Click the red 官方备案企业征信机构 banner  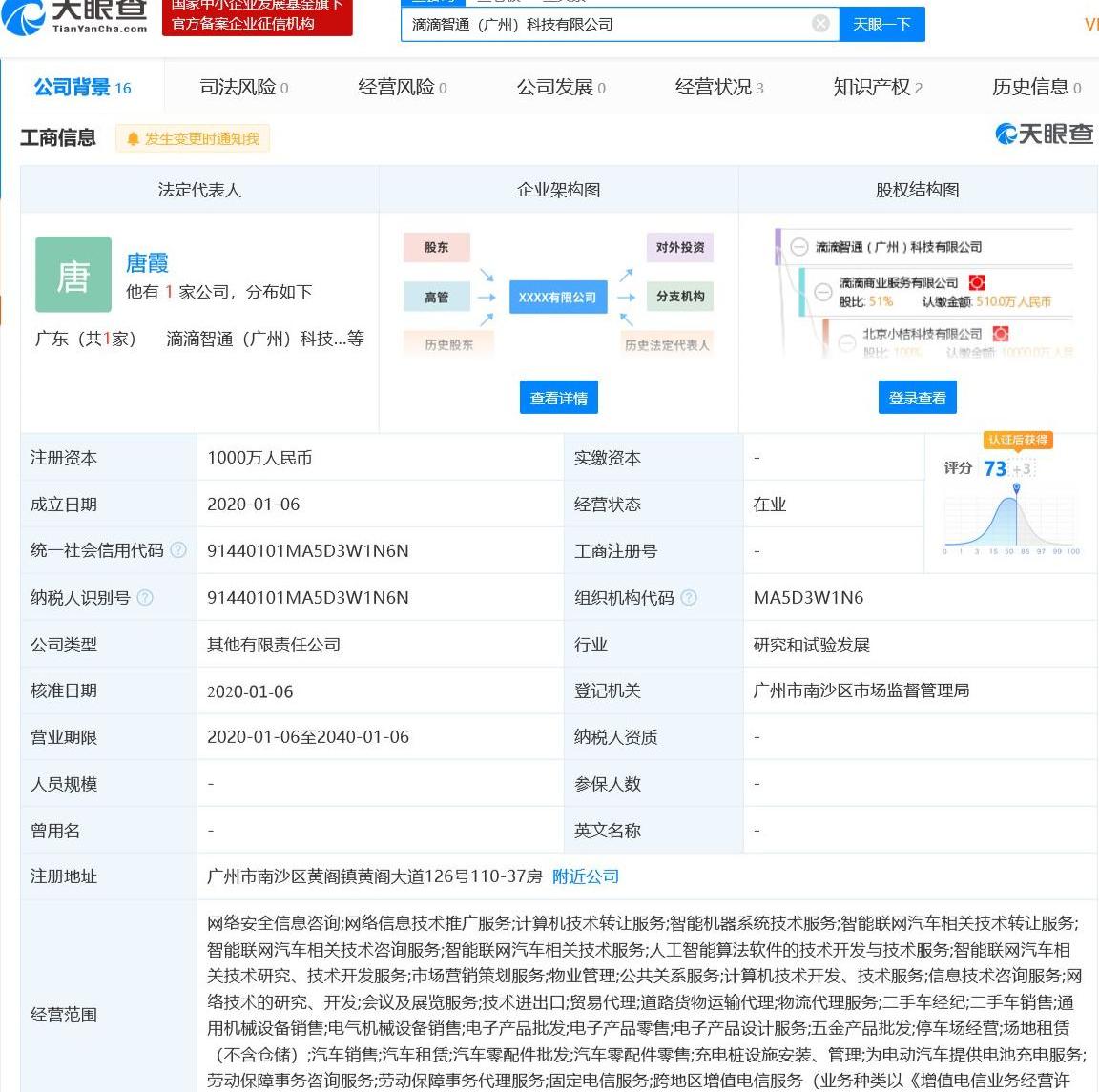point(258,17)
